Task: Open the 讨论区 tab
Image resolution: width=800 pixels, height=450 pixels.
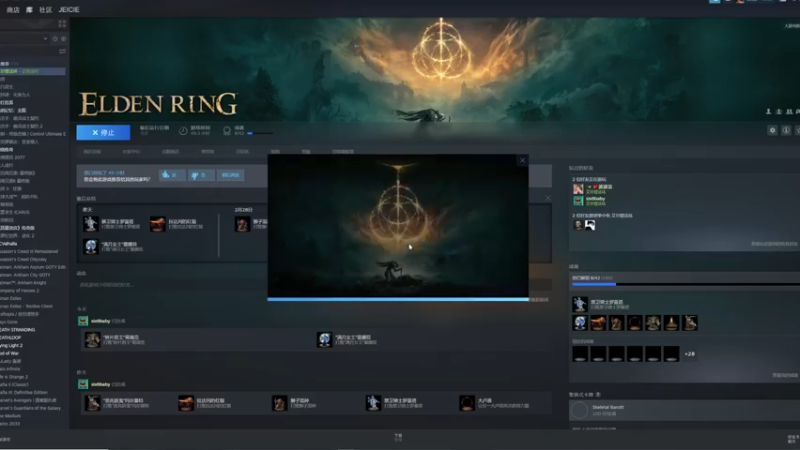Action: [242, 152]
